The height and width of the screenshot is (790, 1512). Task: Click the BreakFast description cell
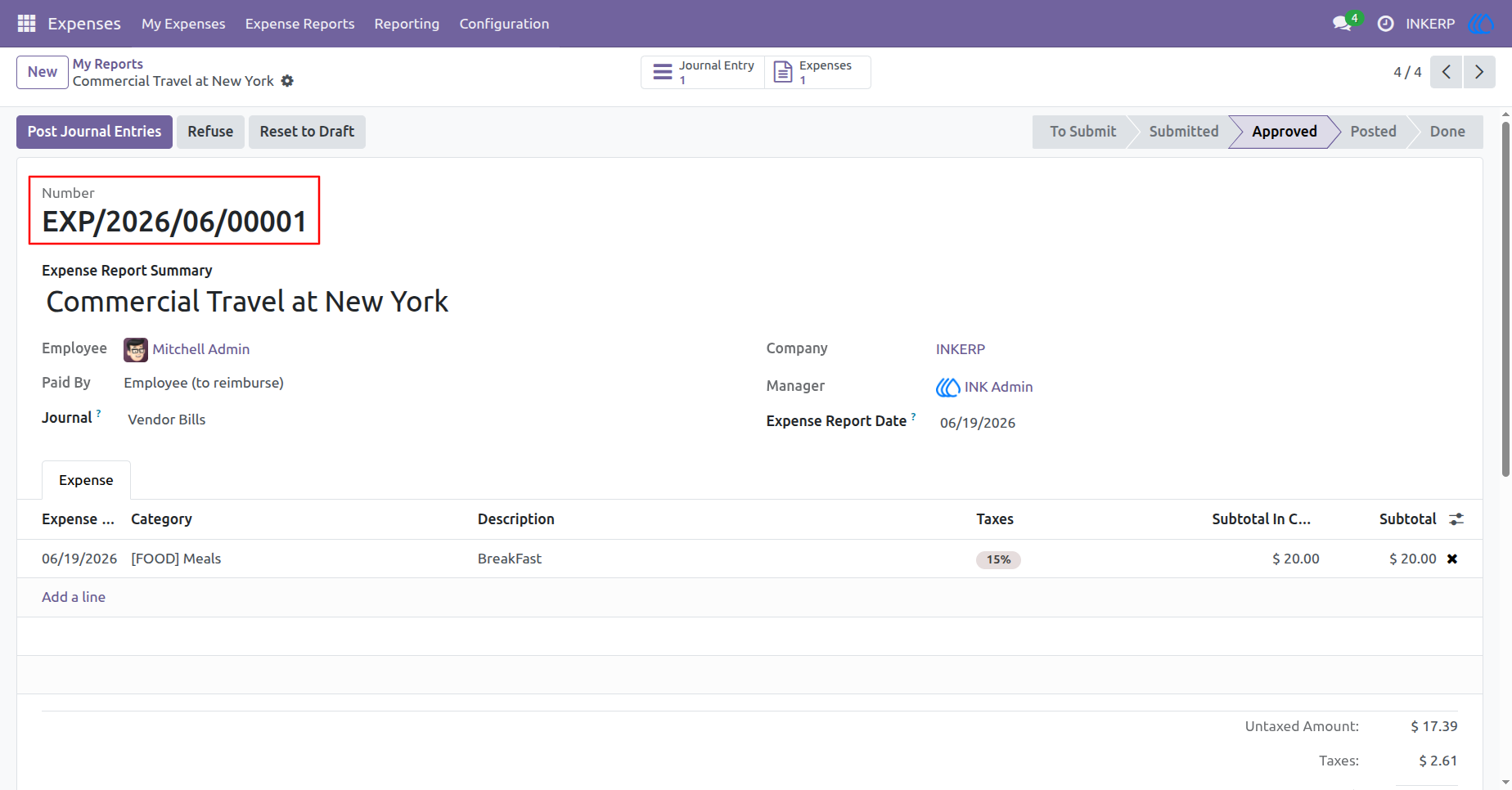point(510,559)
